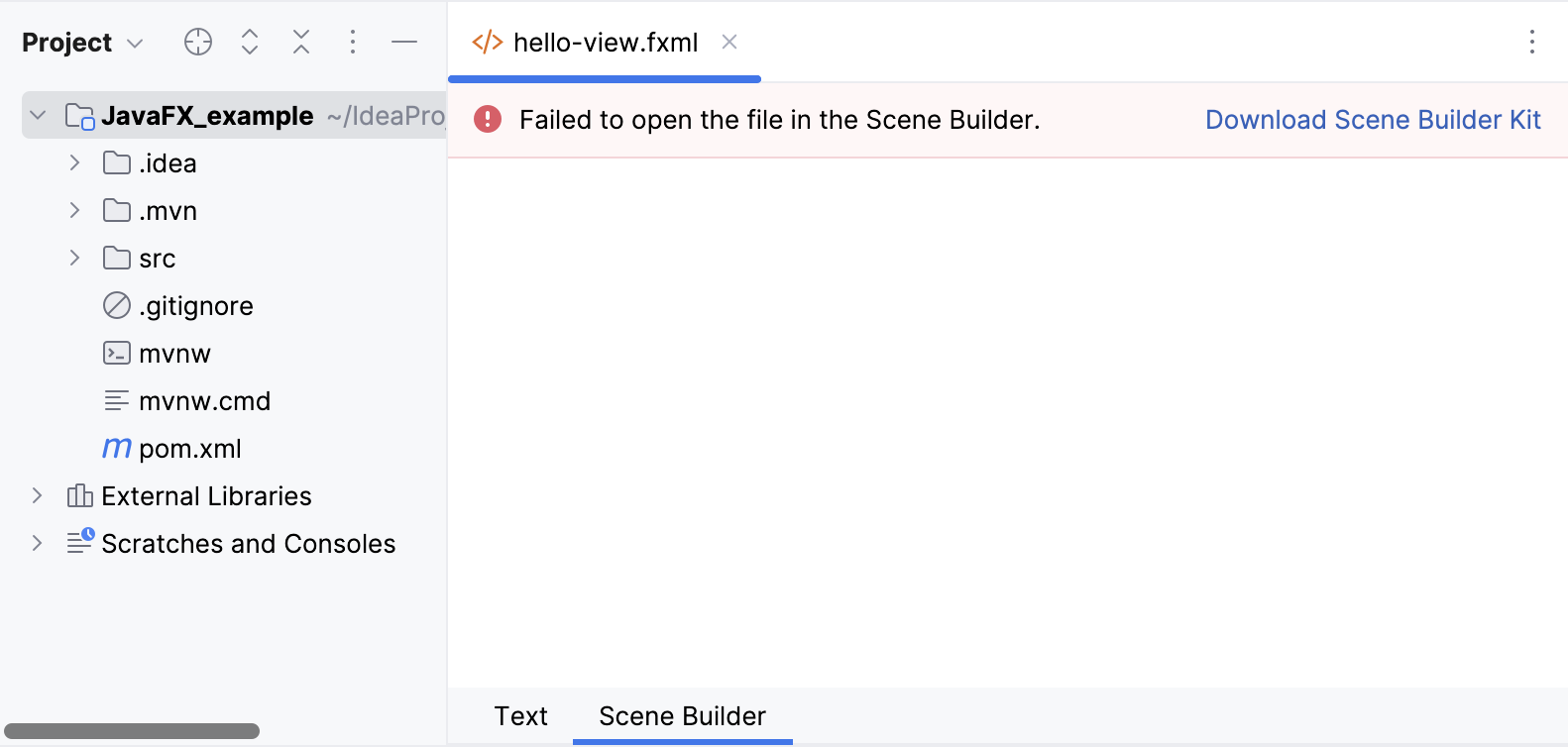Click the Select Opened File crosshair icon
Image resolution: width=1568 pixels, height=747 pixels.
pyautogui.click(x=197, y=42)
